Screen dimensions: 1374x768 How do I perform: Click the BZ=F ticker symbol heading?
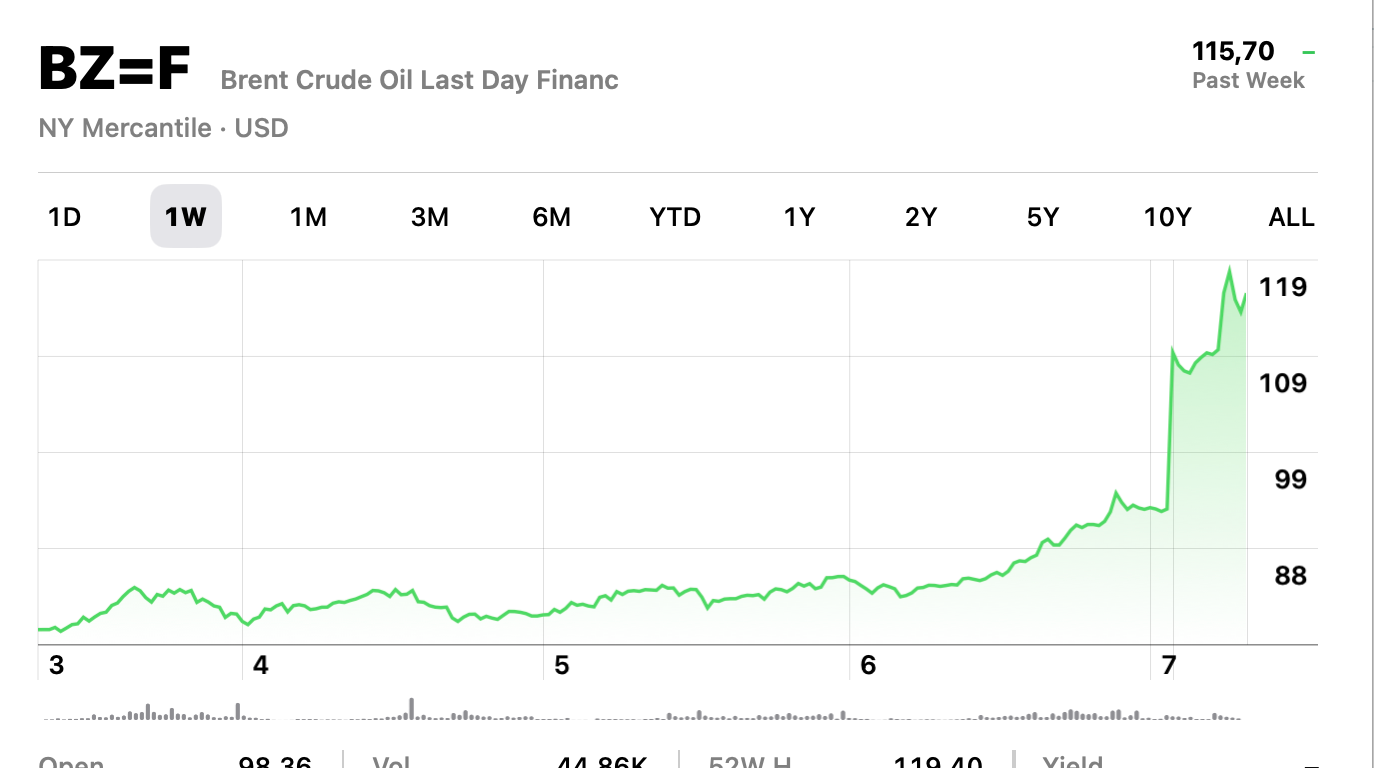(114, 70)
